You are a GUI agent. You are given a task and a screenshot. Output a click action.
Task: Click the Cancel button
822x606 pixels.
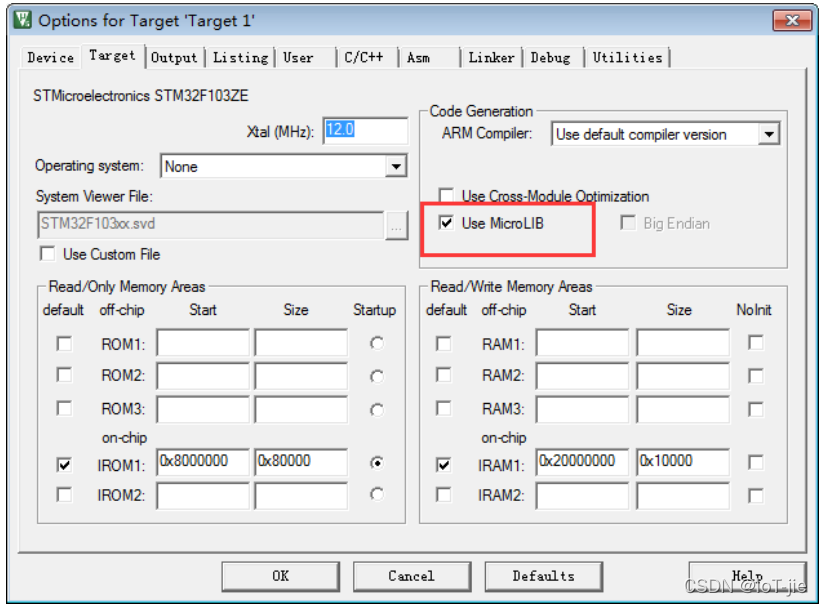(412, 576)
